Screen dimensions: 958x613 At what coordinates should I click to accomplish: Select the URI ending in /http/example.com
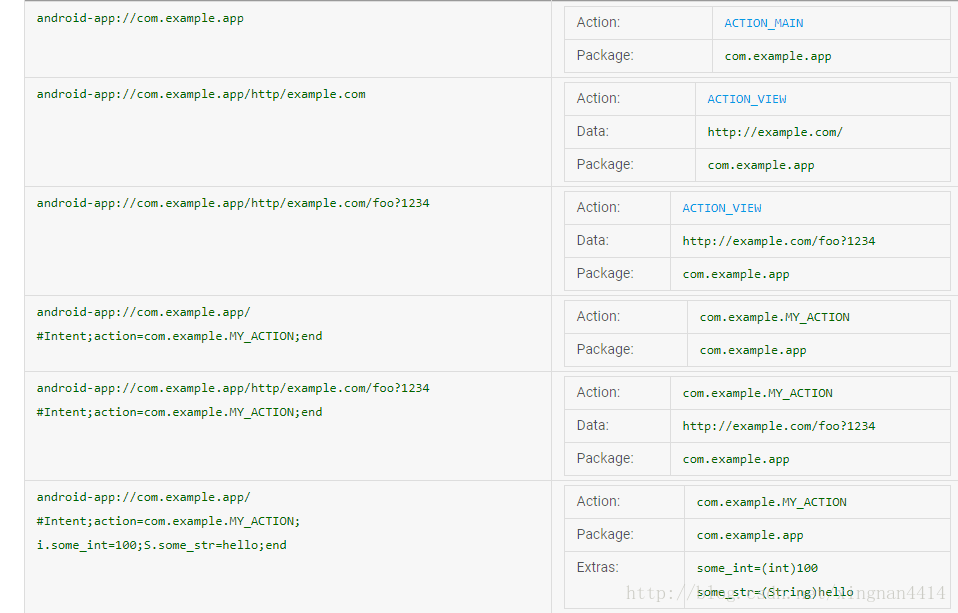click(x=201, y=94)
